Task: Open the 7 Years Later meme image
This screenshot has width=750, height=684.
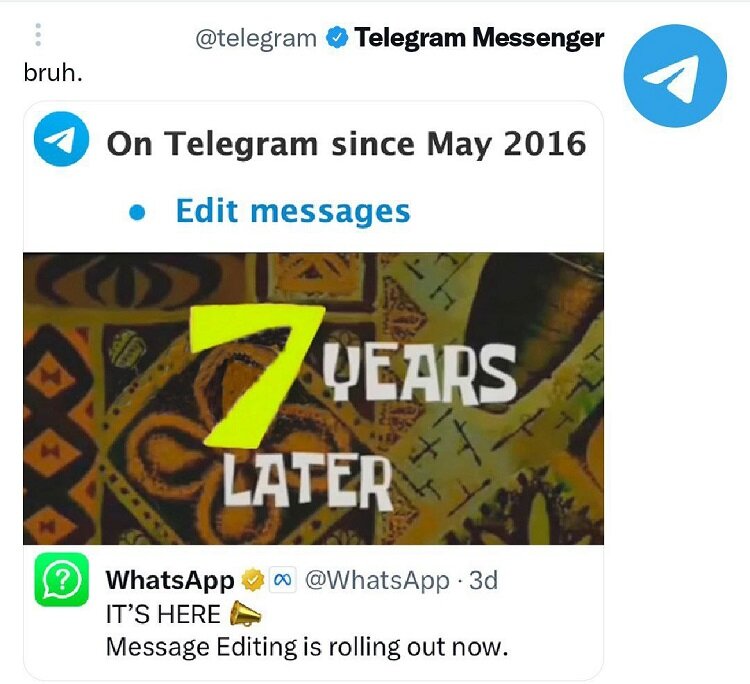Action: 313,398
